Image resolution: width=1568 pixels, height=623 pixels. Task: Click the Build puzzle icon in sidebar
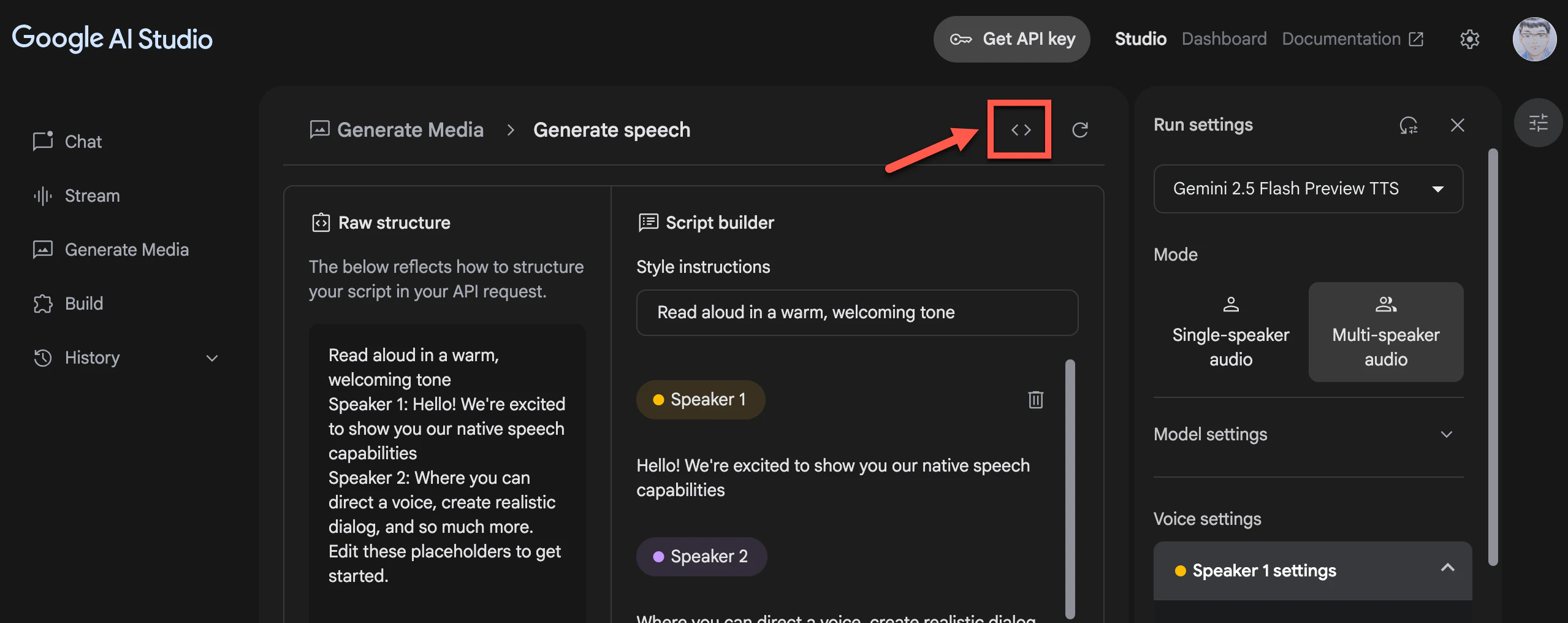click(x=43, y=304)
